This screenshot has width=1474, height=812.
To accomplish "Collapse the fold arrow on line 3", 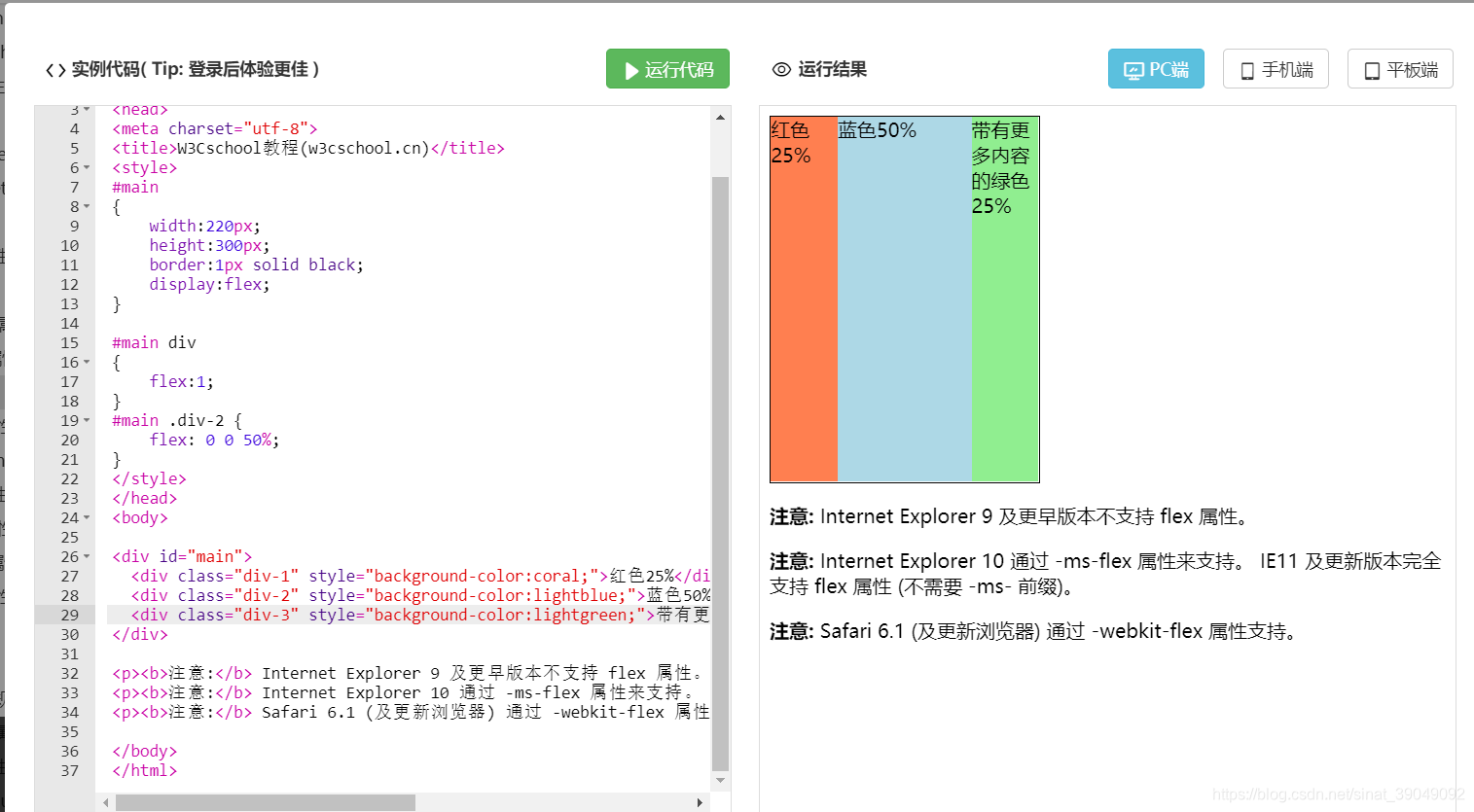I will (87, 109).
